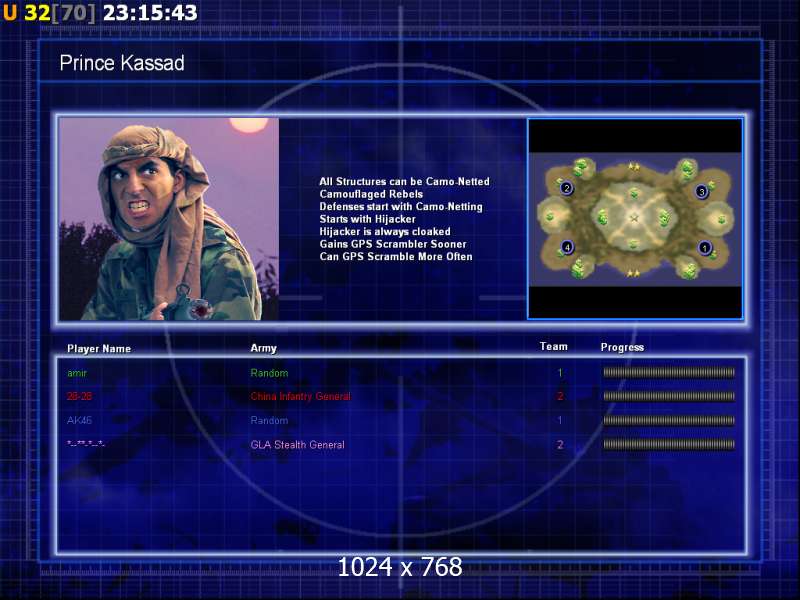The image size is (800, 600).
Task: Click team number 2 in the GLA Stealth row
Action: 560,445
